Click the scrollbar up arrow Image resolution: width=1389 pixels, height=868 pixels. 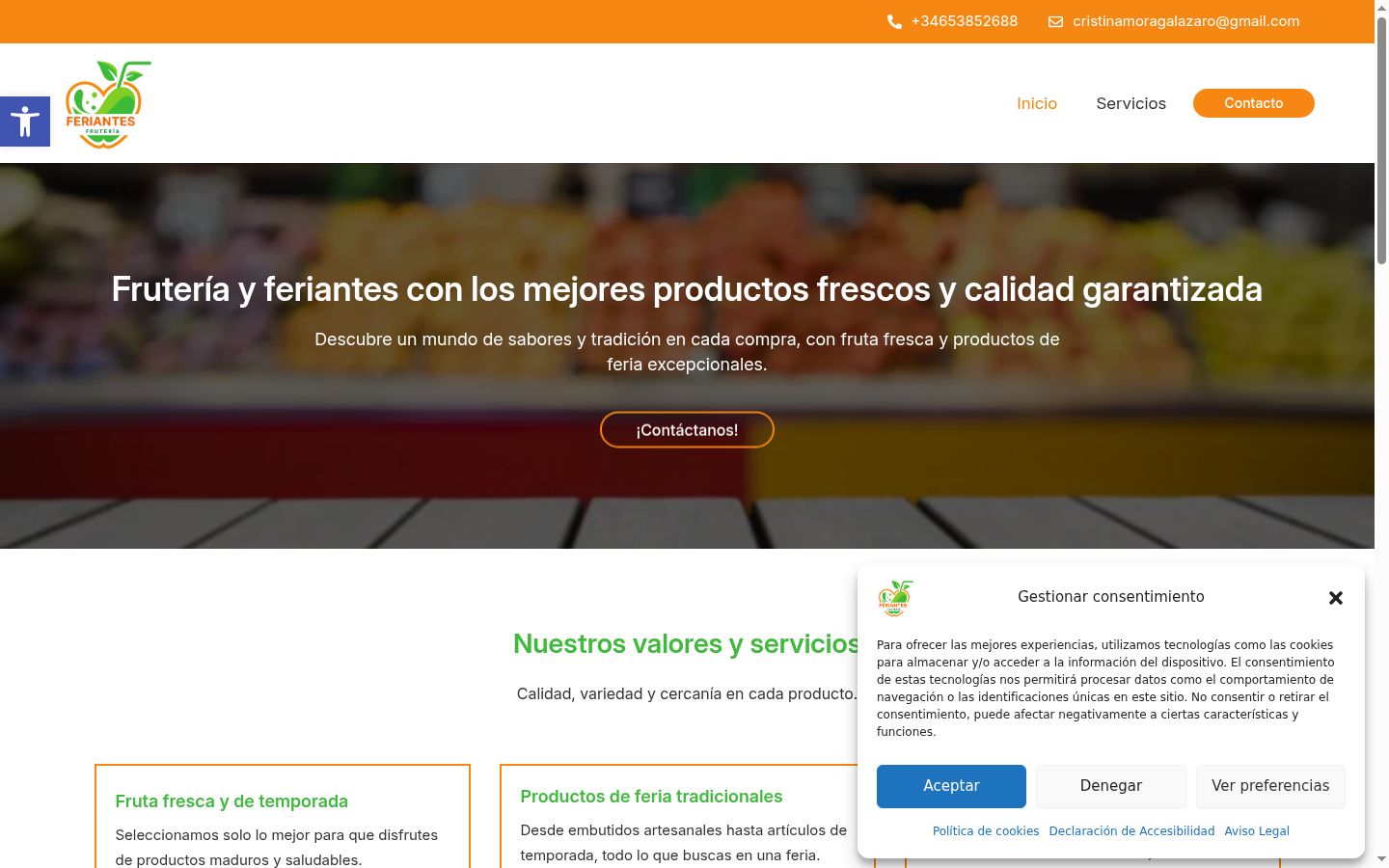[x=1381, y=8]
